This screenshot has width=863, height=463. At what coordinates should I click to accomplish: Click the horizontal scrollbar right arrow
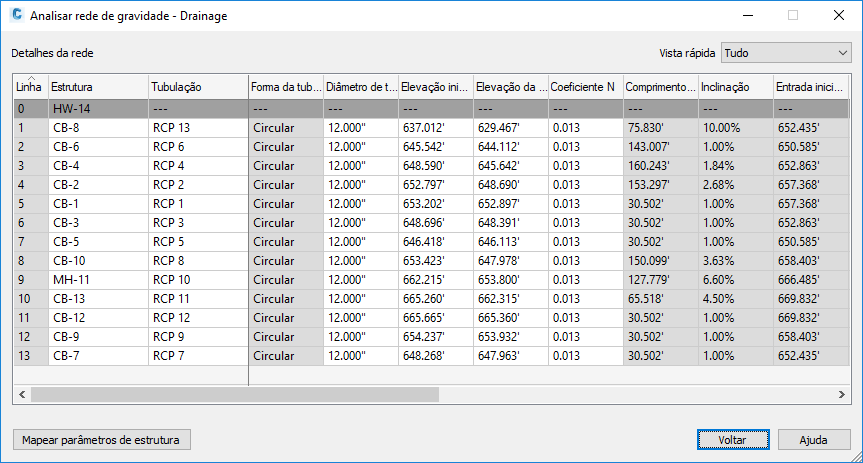click(840, 394)
